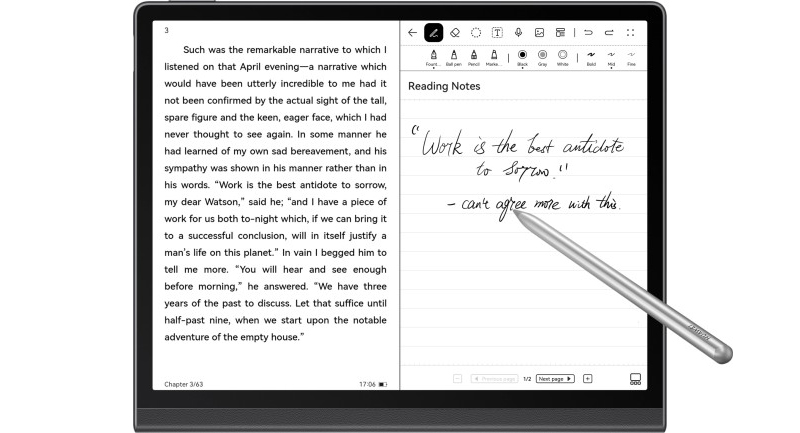This screenshot has width=800, height=433.
Task: Open the page template icon
Action: coord(560,32)
